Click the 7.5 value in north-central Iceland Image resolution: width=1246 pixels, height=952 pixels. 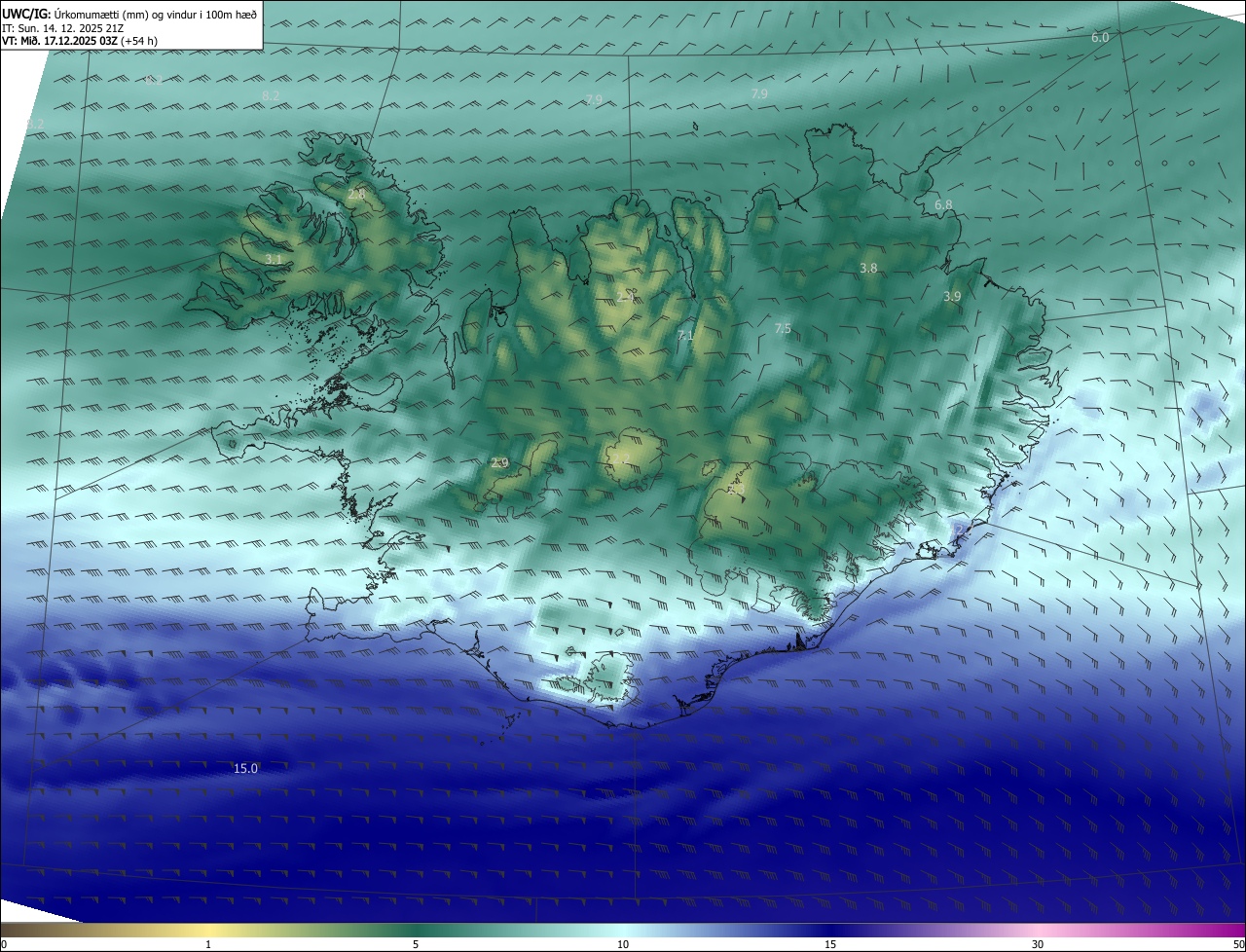783,329
